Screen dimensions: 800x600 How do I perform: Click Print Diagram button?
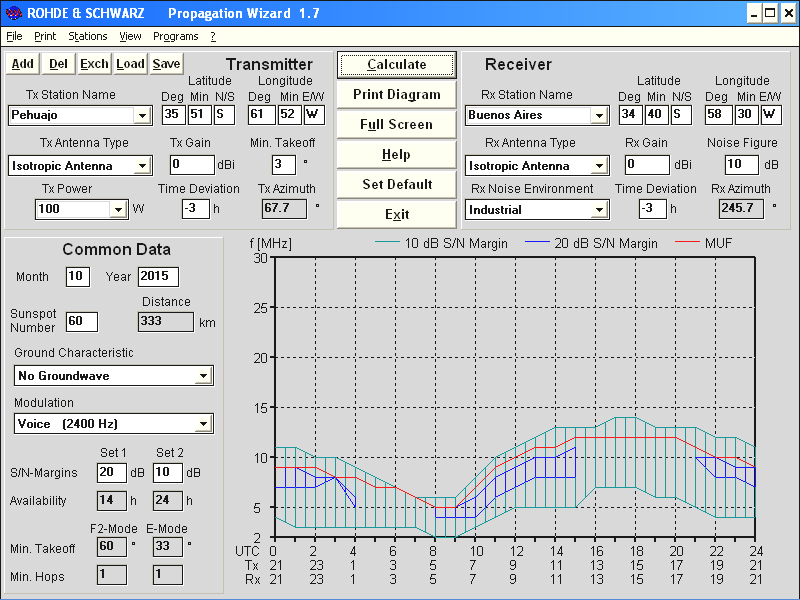[396, 94]
